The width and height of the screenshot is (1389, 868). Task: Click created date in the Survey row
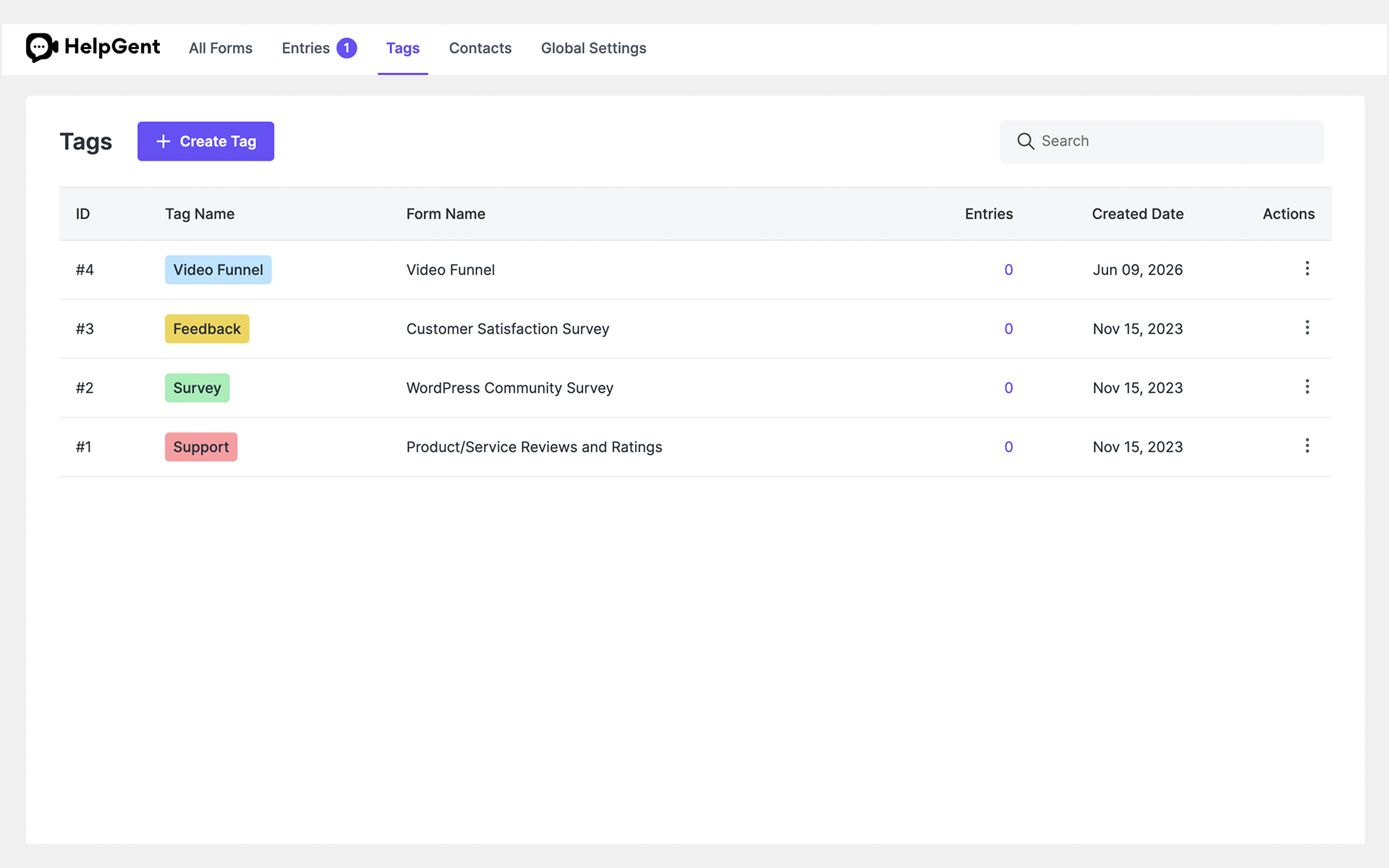point(1138,388)
